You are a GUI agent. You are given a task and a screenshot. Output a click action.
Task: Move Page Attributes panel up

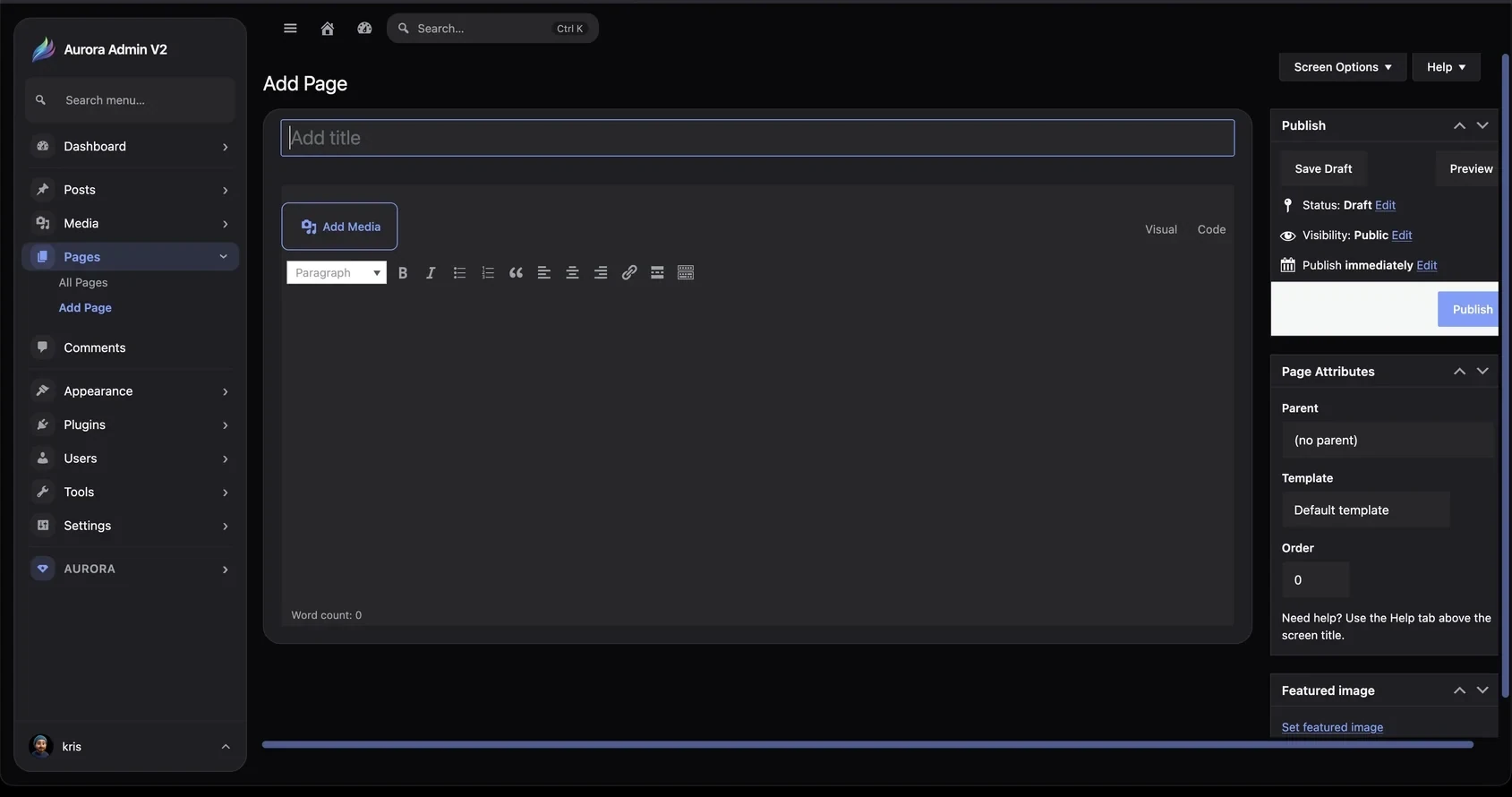coord(1459,372)
